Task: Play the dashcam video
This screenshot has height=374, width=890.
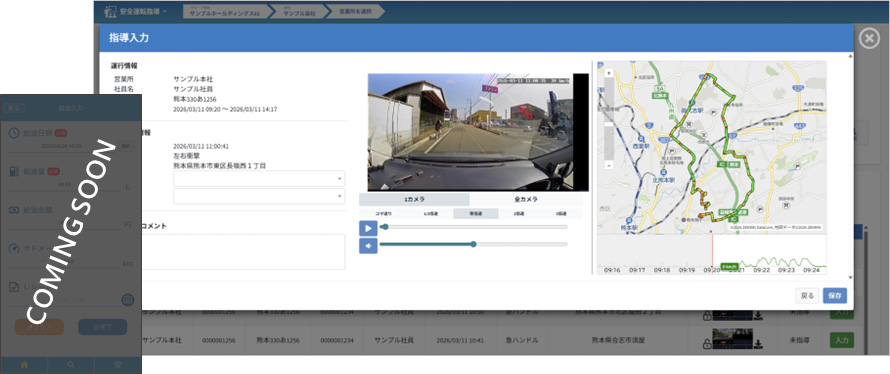Action: tap(368, 228)
